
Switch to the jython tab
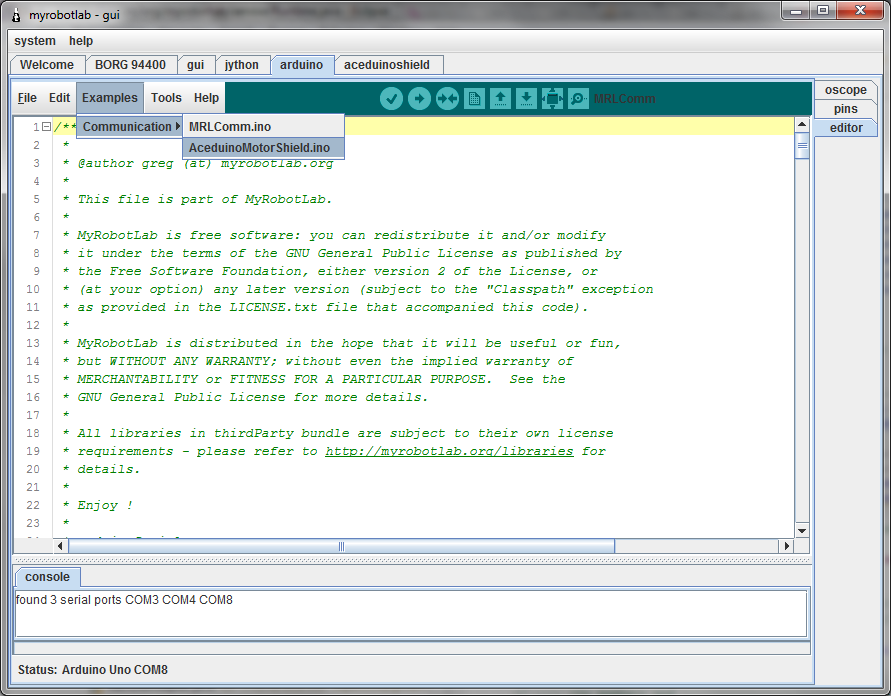click(242, 65)
